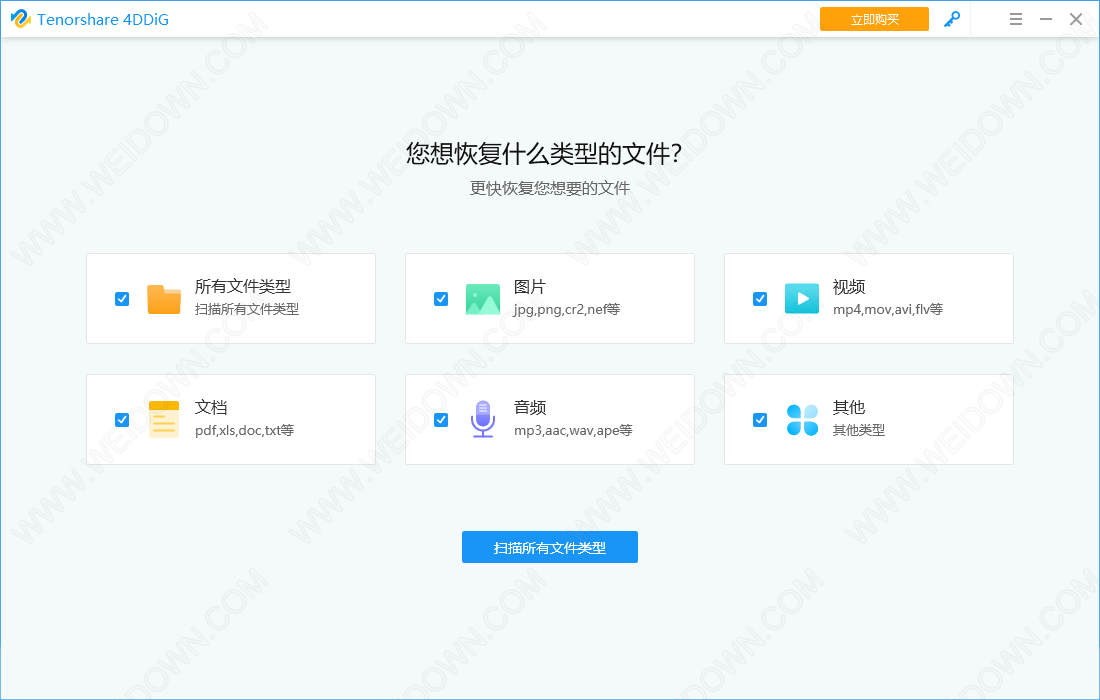Click the blue video play icon

pos(802,299)
